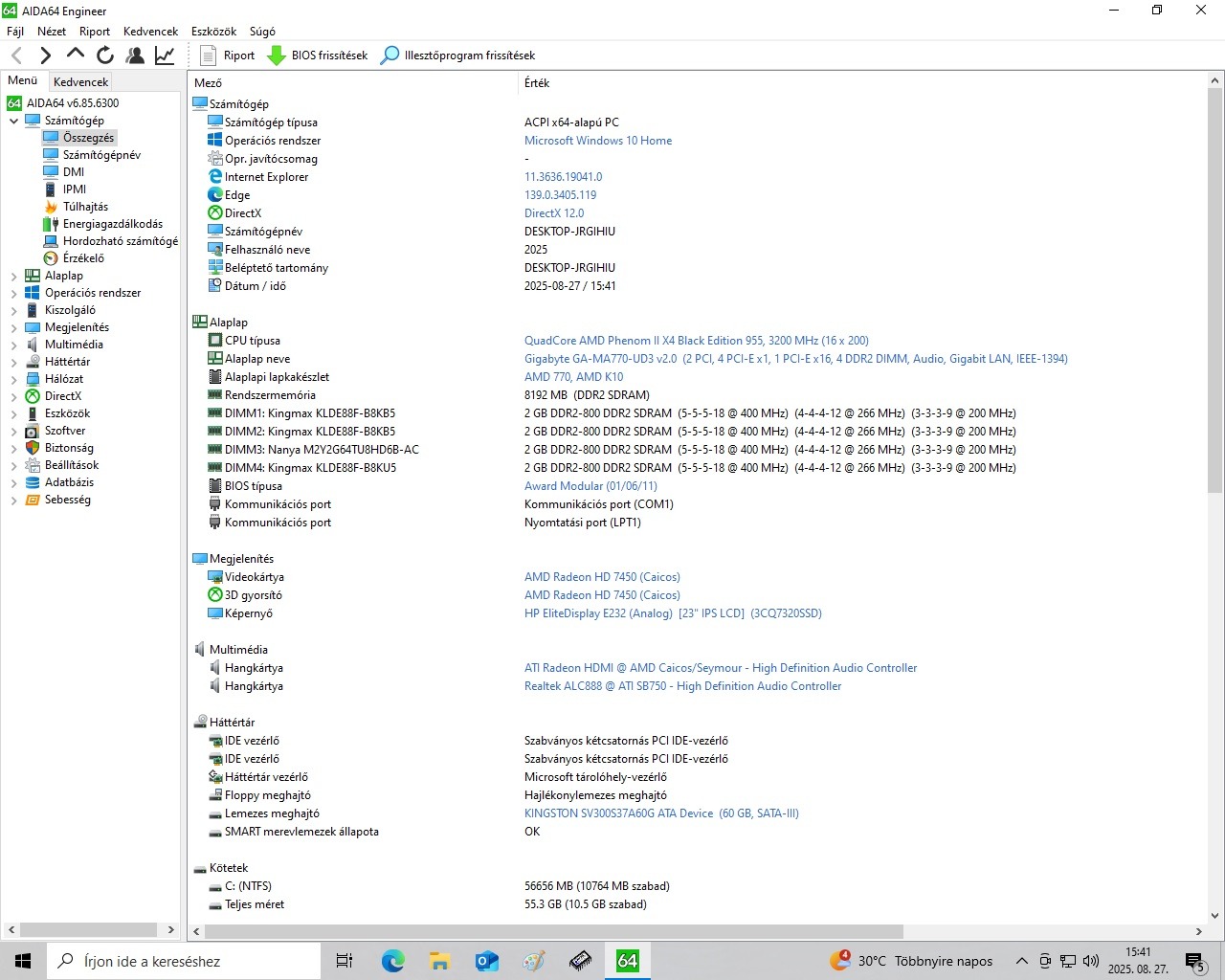Click the main horizontal scrollbar right arrow

1198,931
